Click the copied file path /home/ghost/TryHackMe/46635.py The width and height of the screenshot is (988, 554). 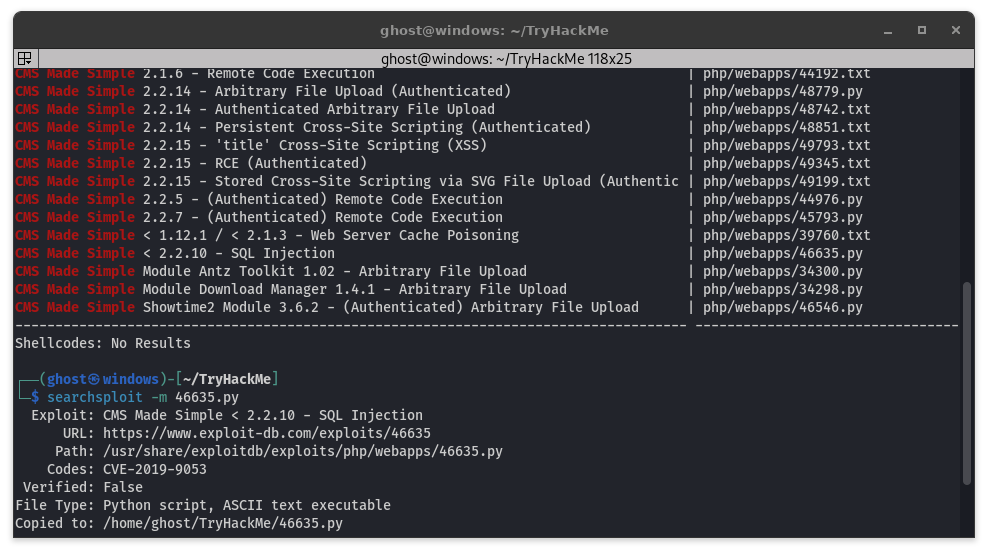coord(223,523)
